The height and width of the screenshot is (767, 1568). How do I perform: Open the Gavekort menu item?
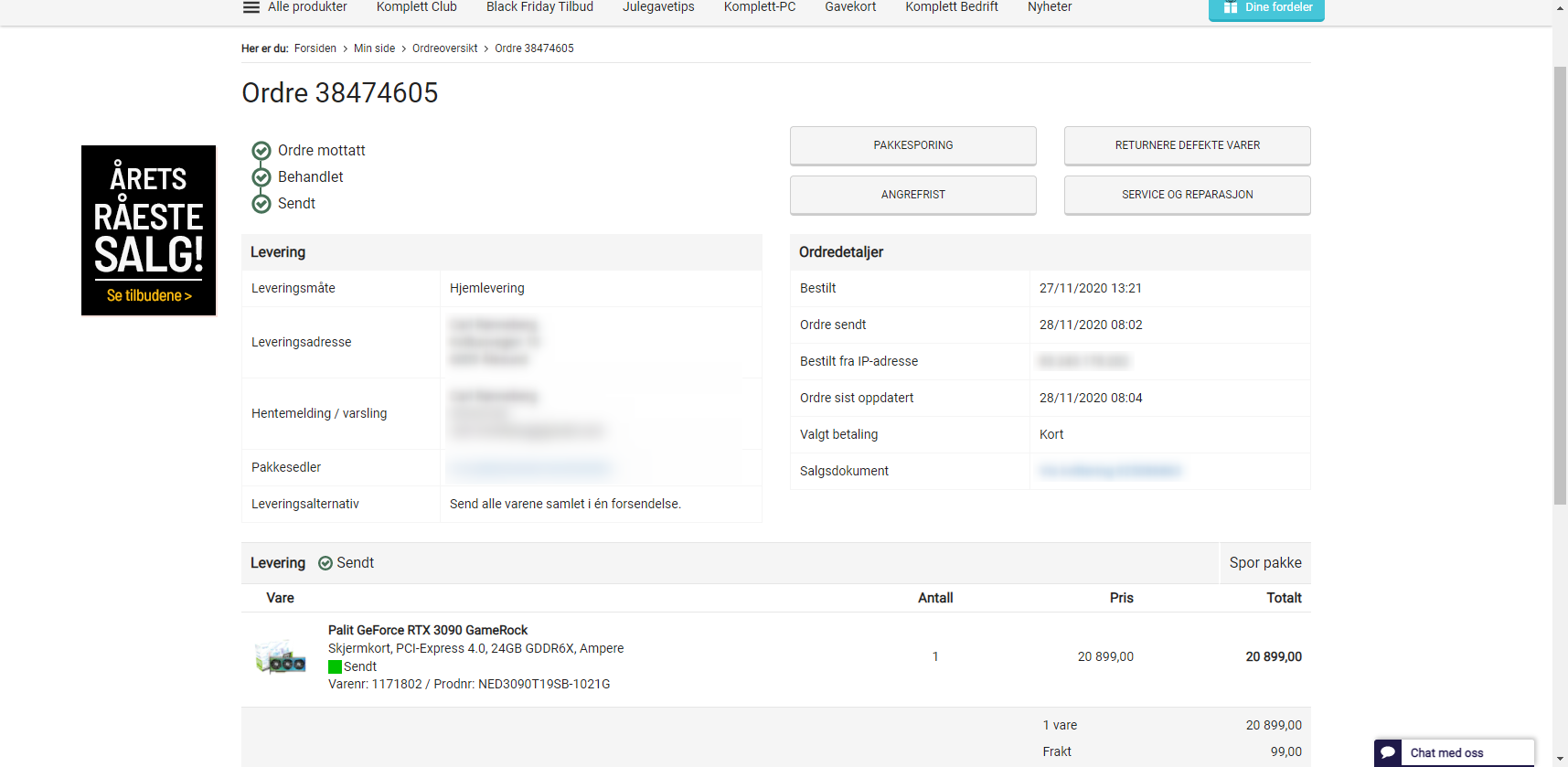pyautogui.click(x=850, y=7)
